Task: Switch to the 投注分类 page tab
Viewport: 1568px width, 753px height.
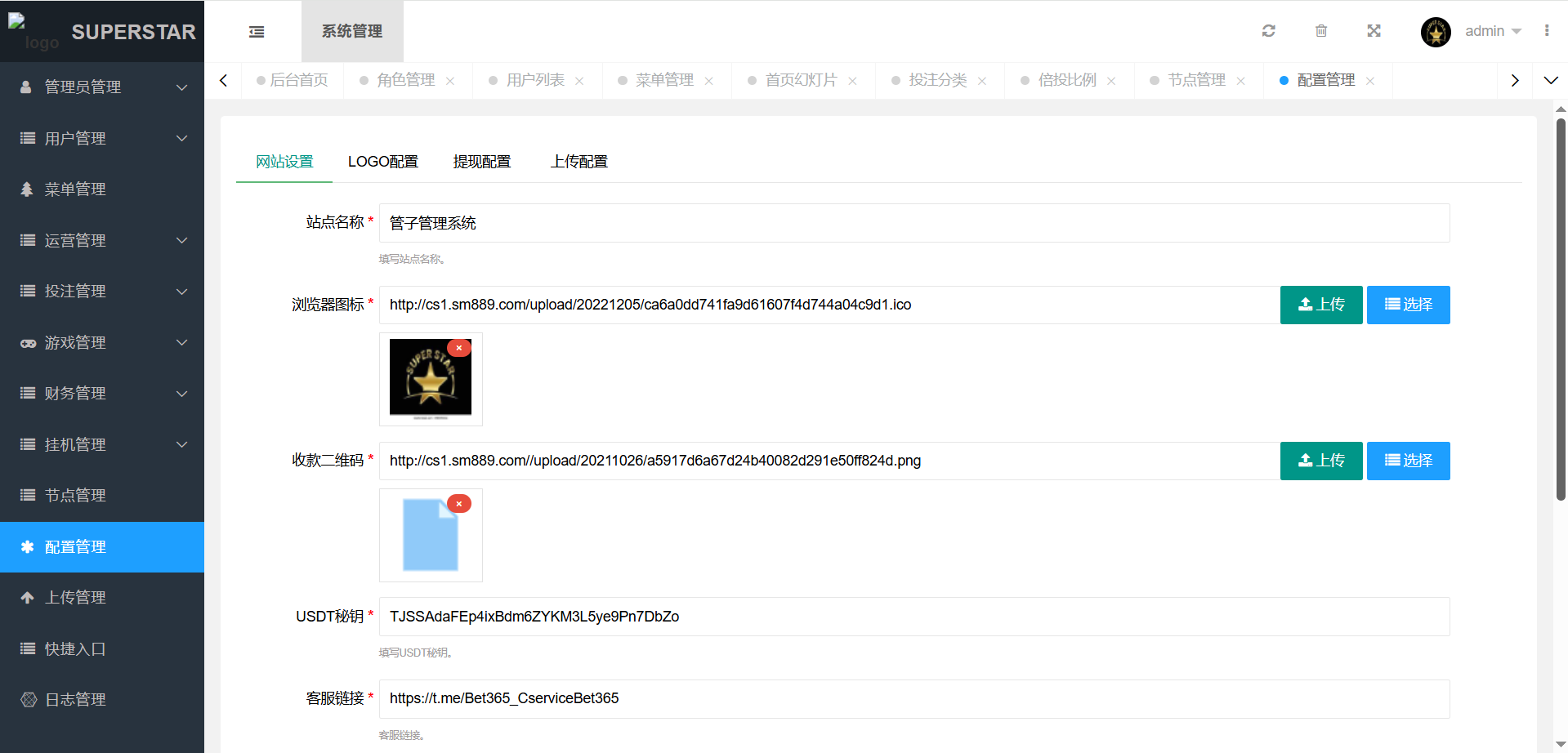Action: tap(938, 80)
